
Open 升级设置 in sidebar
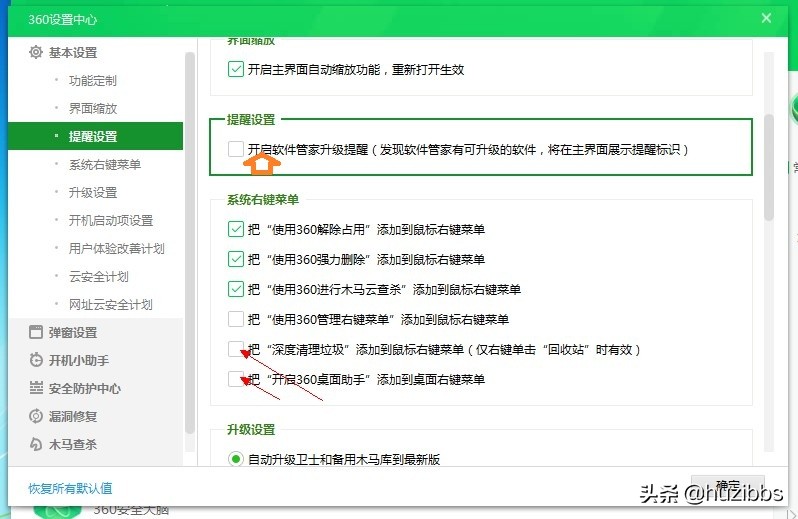tap(93, 192)
